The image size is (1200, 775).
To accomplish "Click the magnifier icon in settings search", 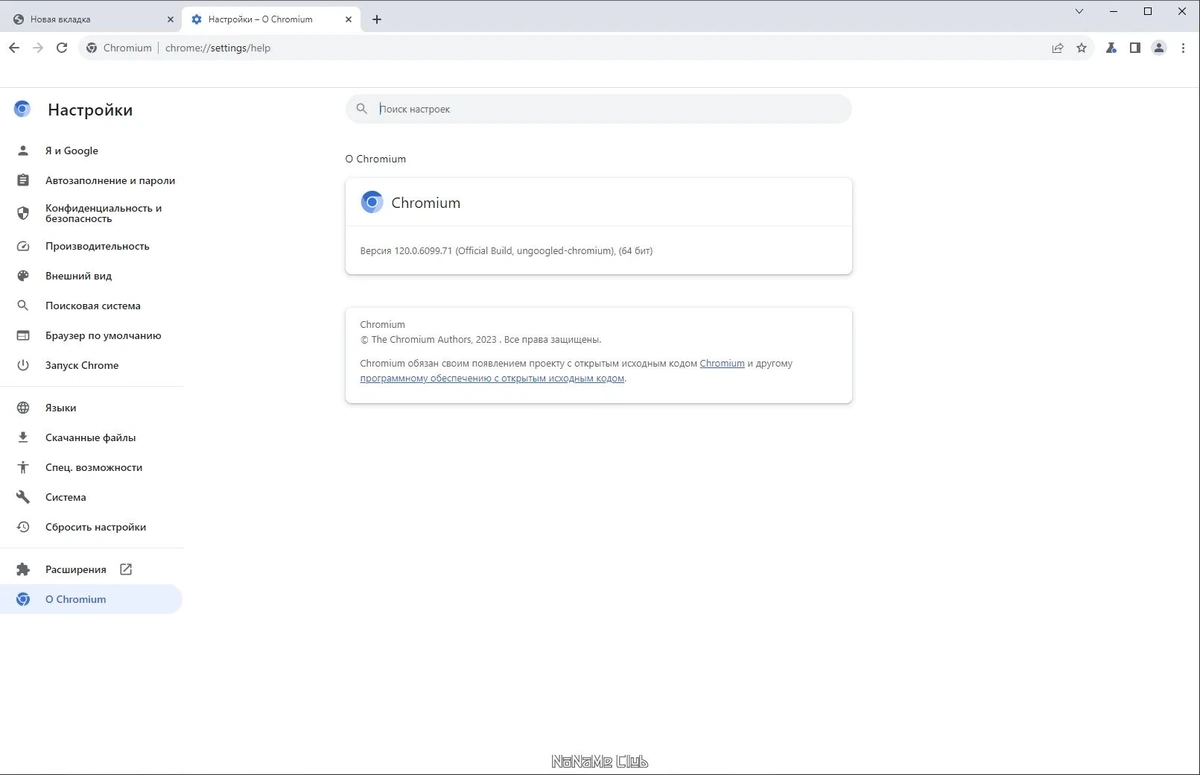I will pyautogui.click(x=362, y=109).
